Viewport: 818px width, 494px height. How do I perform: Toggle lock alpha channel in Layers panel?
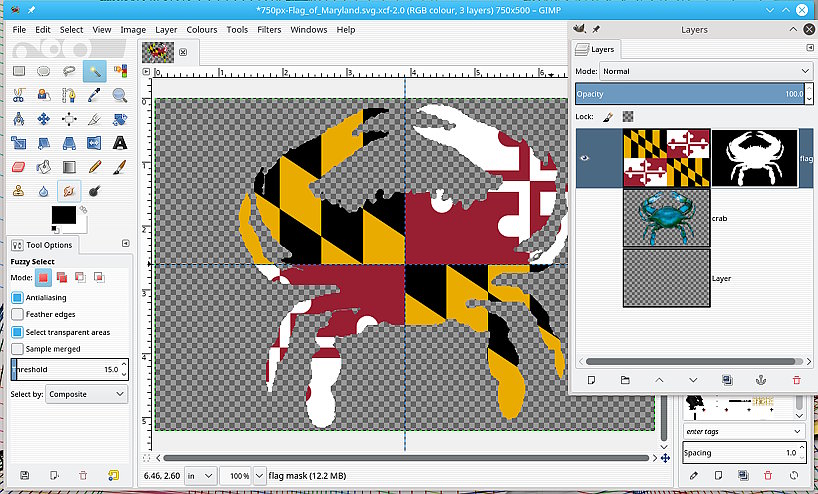(x=628, y=117)
